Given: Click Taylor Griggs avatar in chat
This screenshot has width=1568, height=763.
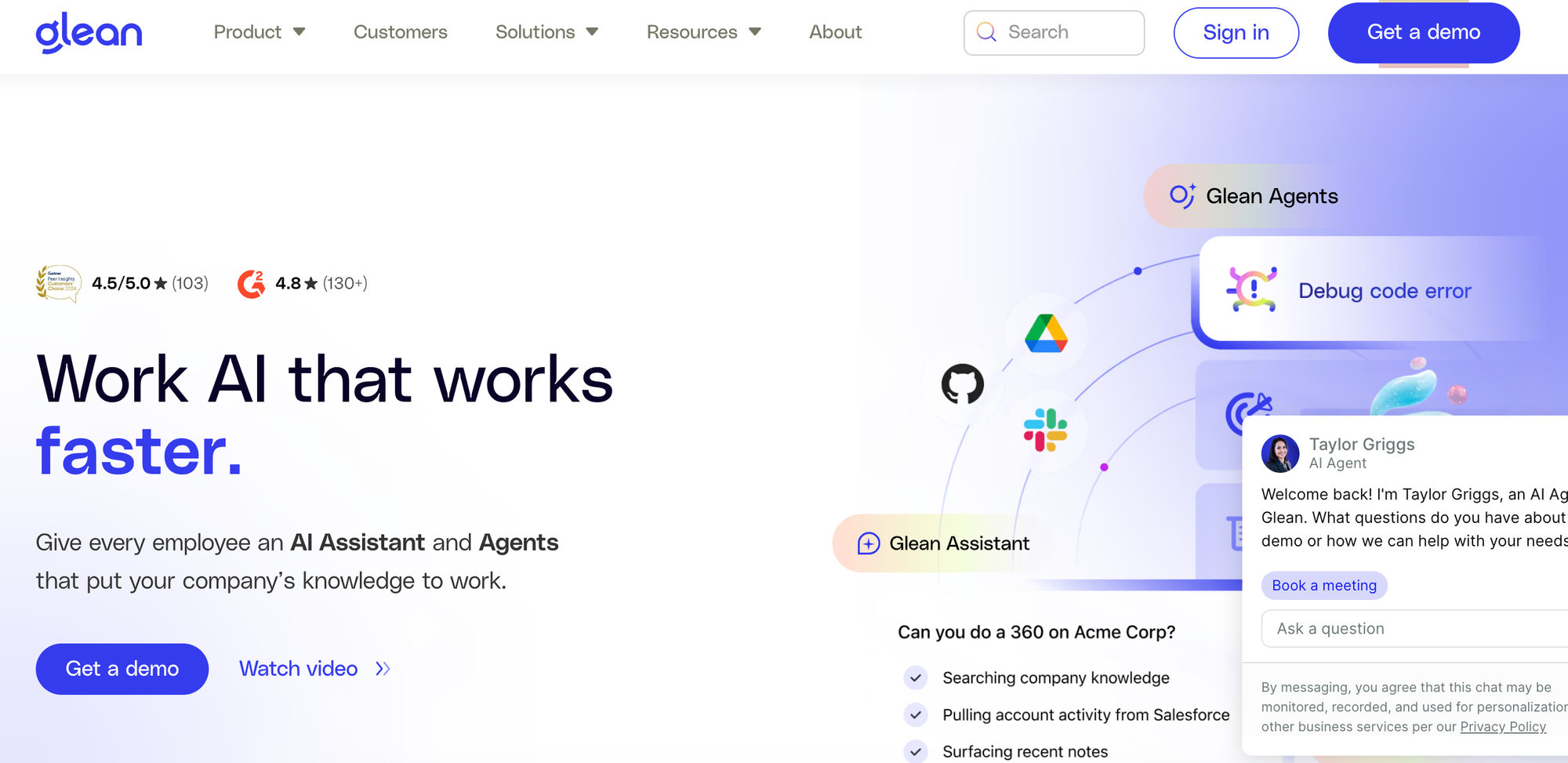Looking at the screenshot, I should [1279, 453].
